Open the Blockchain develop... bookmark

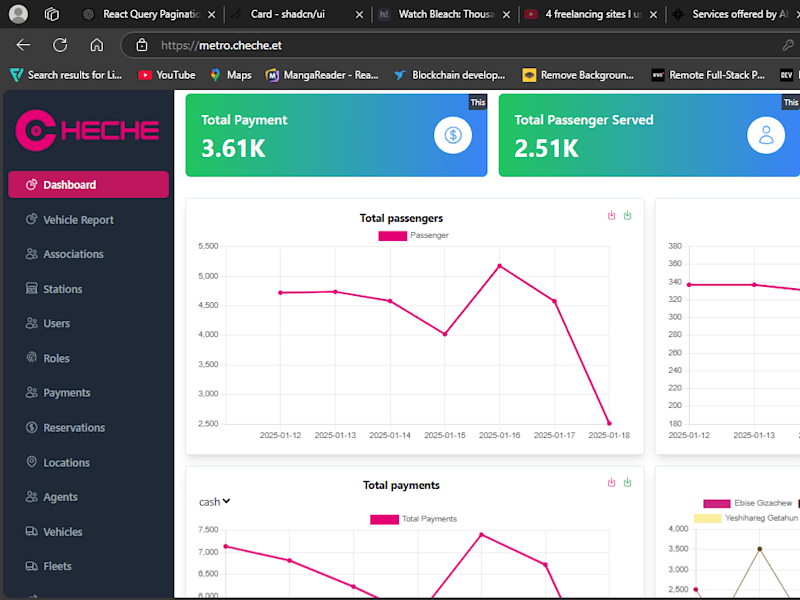click(x=449, y=75)
